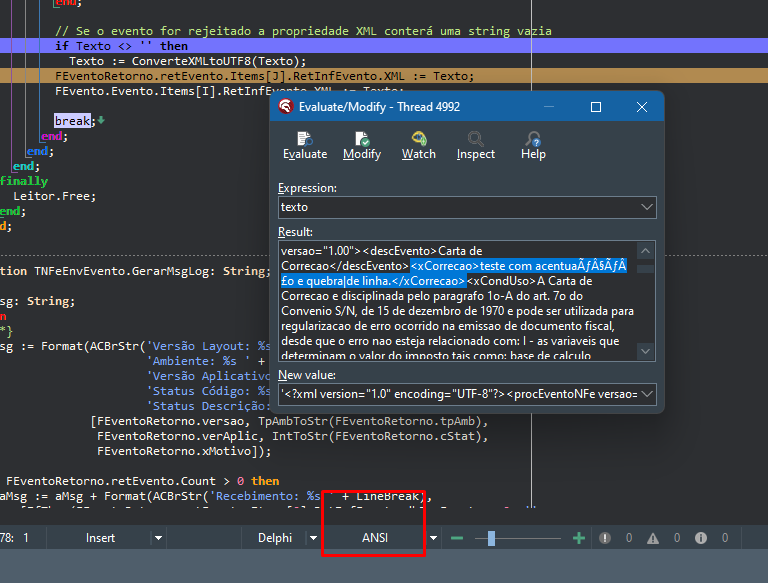Click the 'break' keyword in the editor
This screenshot has width=768, height=583.
click(72, 121)
